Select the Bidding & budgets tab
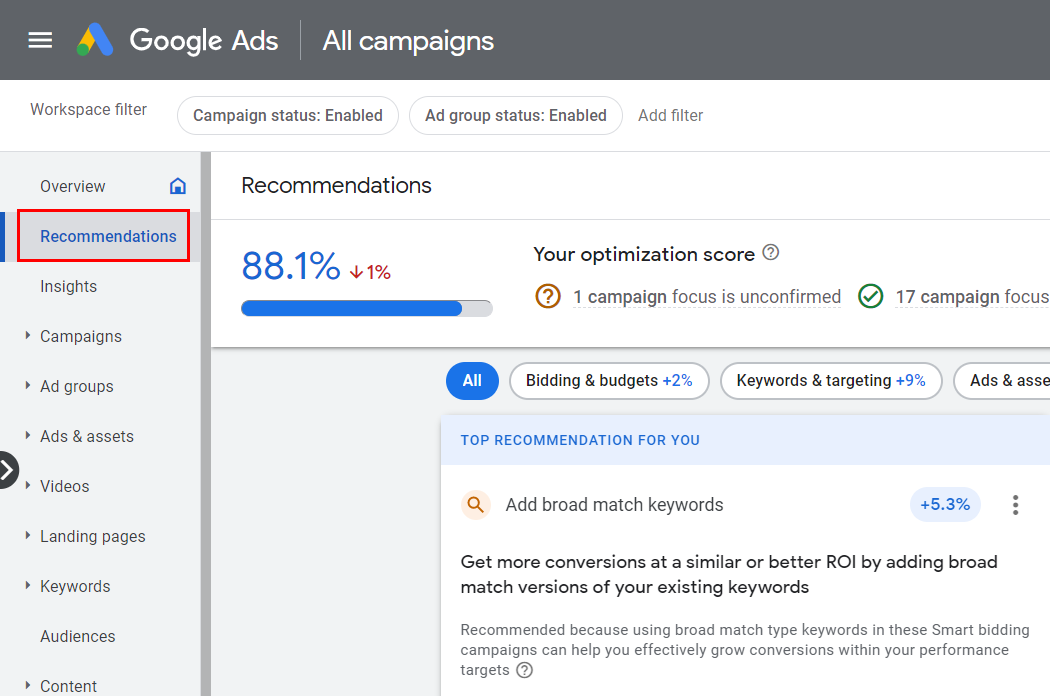Viewport: 1050px width, 696px height. coord(609,381)
